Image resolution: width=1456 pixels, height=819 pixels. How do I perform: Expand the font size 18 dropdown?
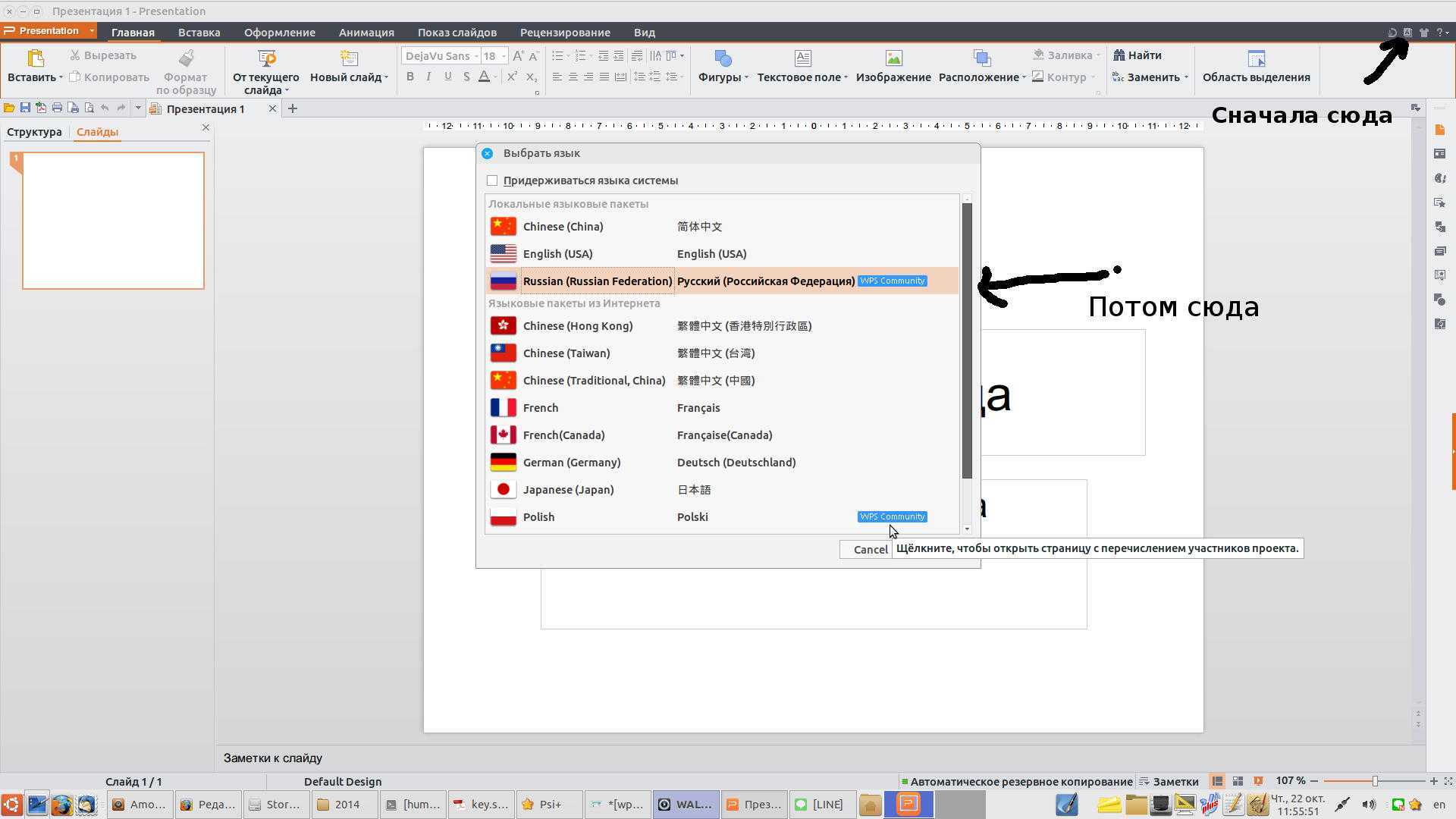(x=504, y=56)
